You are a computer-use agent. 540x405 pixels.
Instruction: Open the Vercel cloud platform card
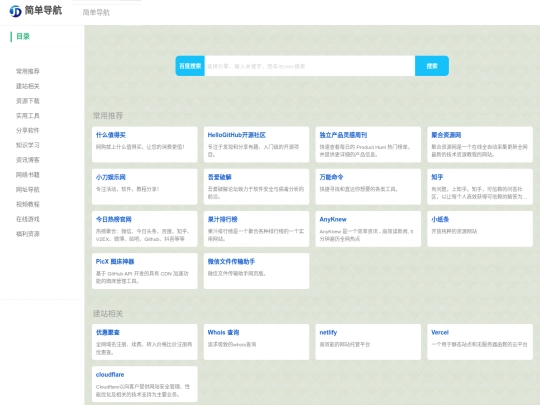[480, 342]
